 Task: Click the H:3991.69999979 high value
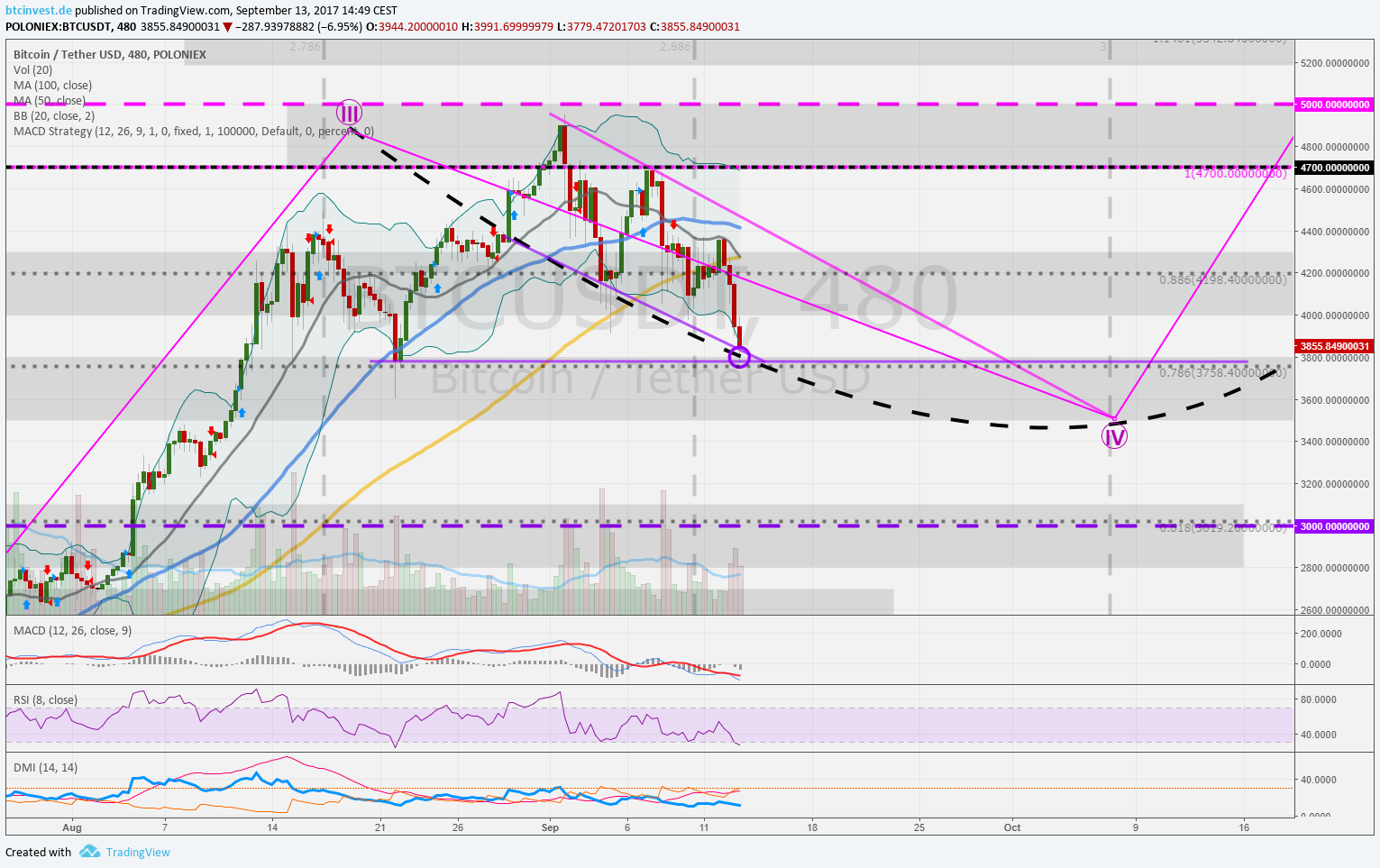[x=507, y=27]
